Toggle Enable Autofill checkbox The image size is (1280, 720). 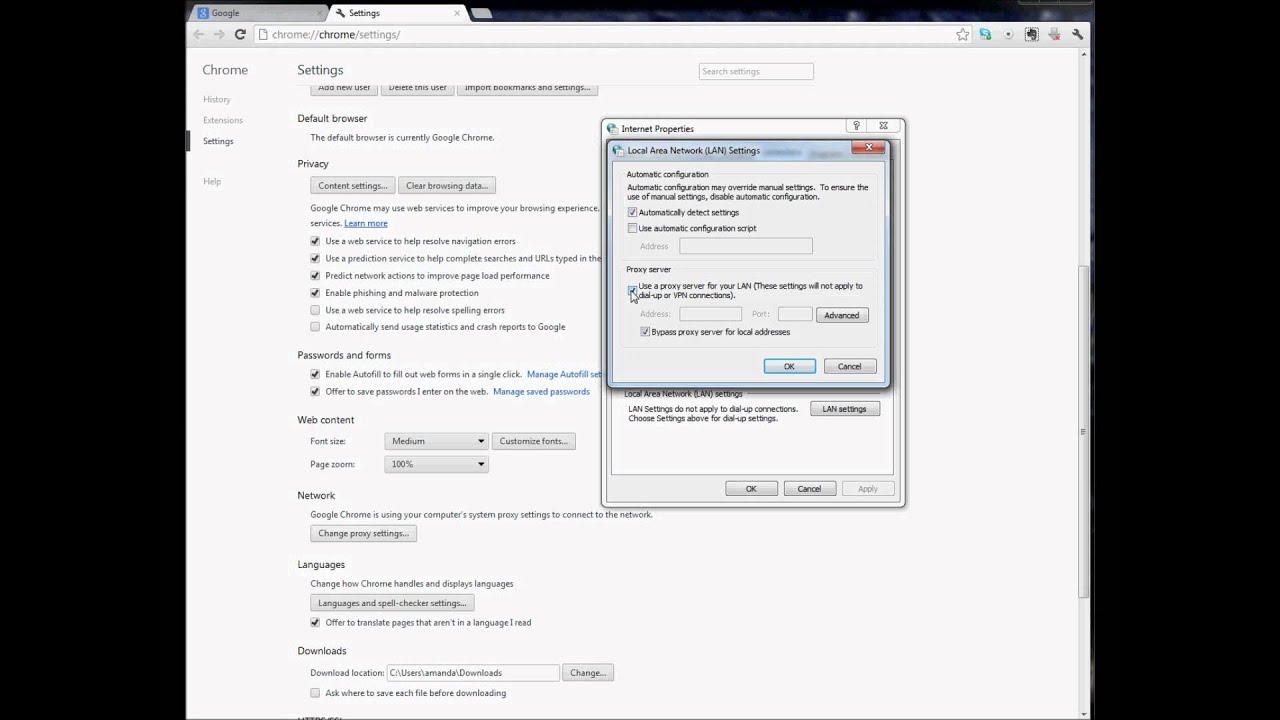pos(315,374)
